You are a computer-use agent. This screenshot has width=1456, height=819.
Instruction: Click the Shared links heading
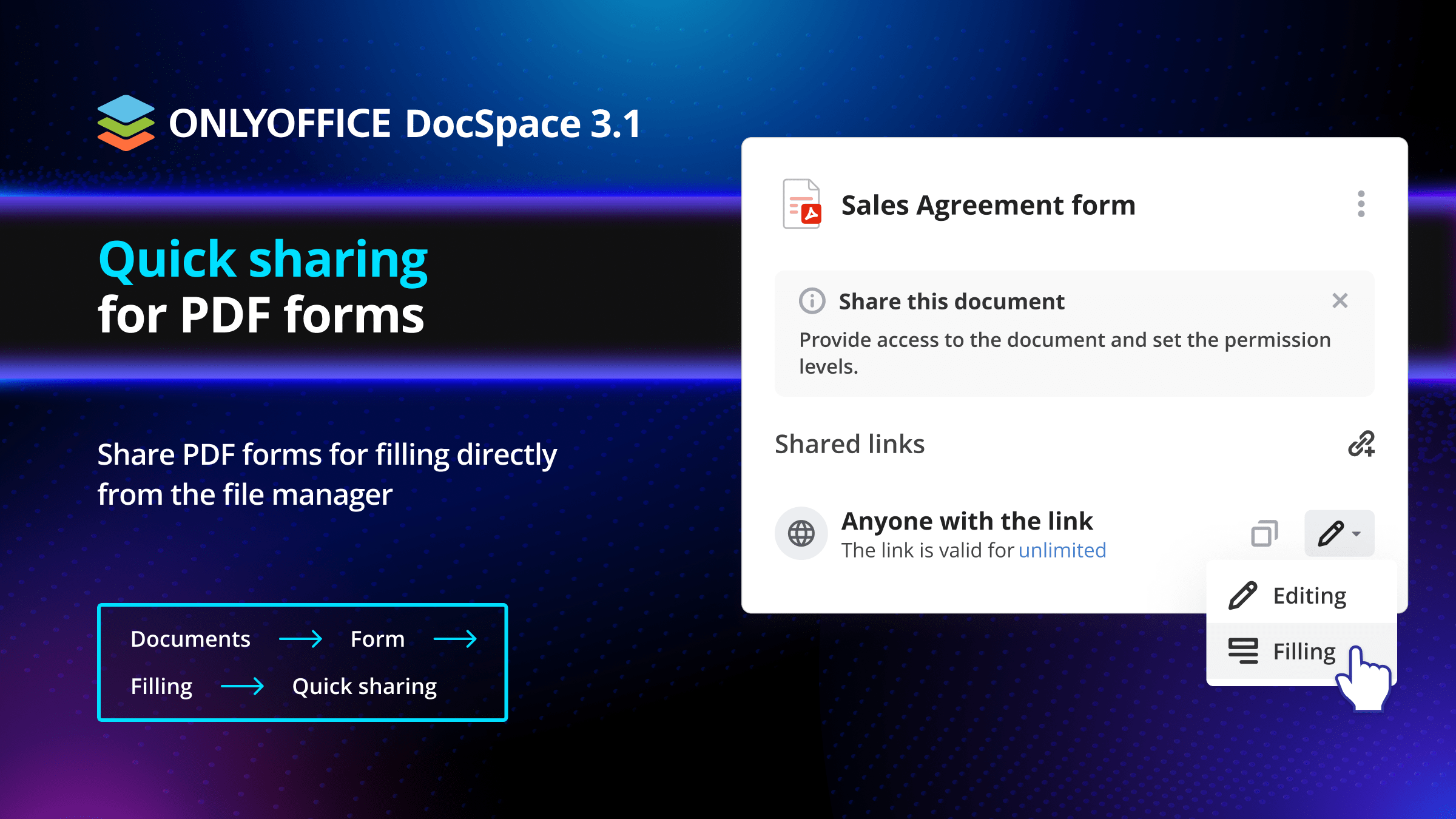point(849,444)
